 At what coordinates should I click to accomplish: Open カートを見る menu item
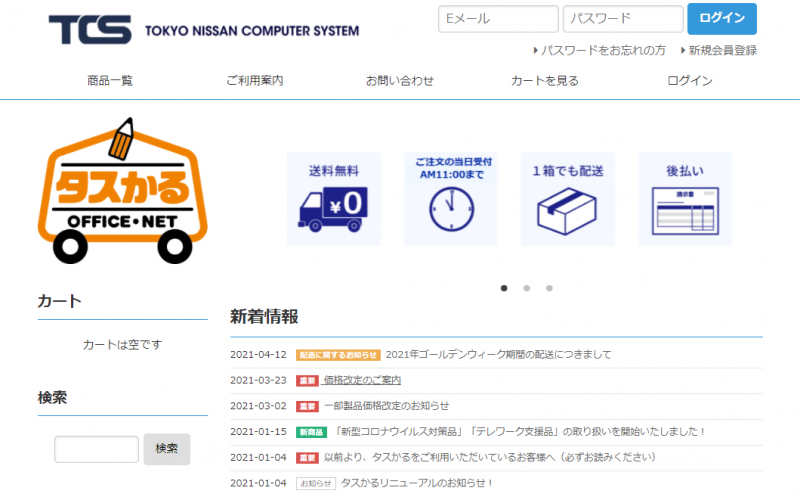[545, 81]
